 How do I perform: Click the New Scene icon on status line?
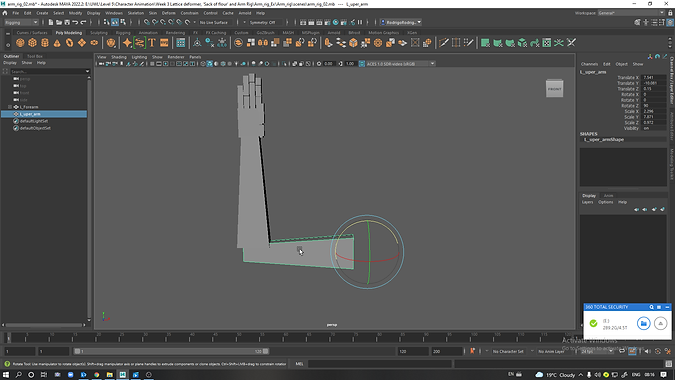[x=51, y=22]
